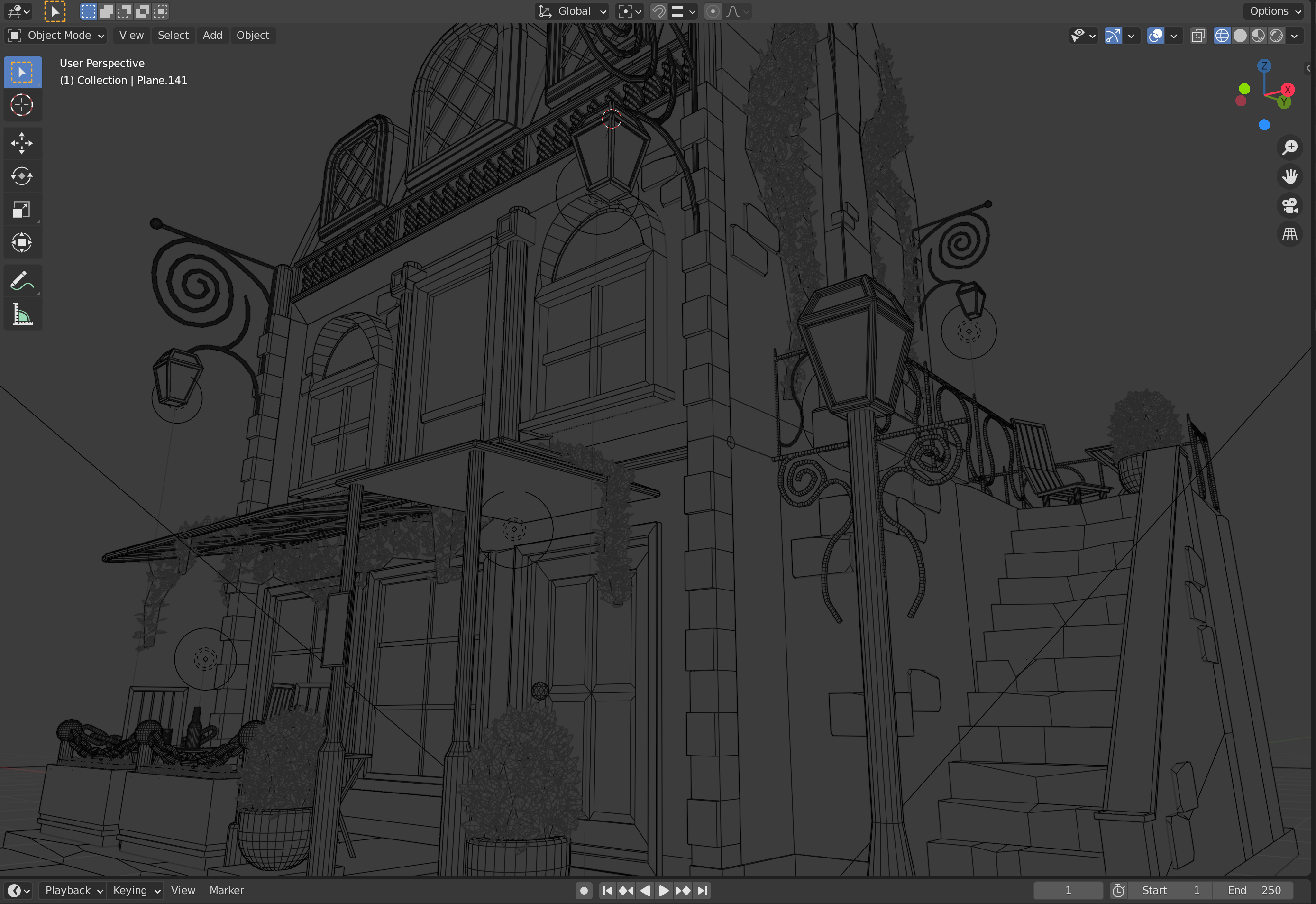Open the gizmo settings dropdown arrow
Screen dimensions: 1316x904
tap(1131, 36)
